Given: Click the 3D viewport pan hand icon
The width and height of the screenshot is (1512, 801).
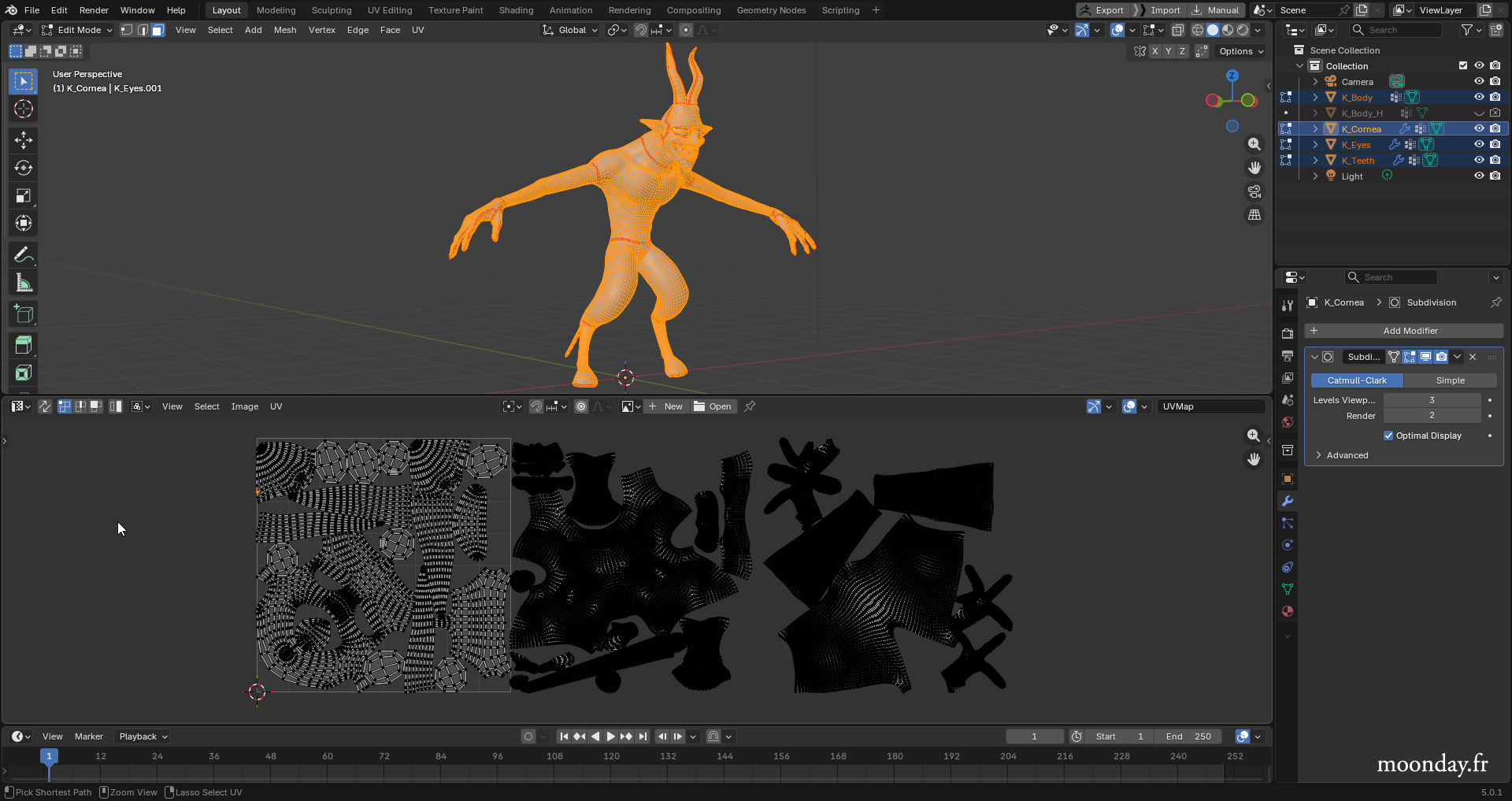Looking at the screenshot, I should pos(1254,168).
